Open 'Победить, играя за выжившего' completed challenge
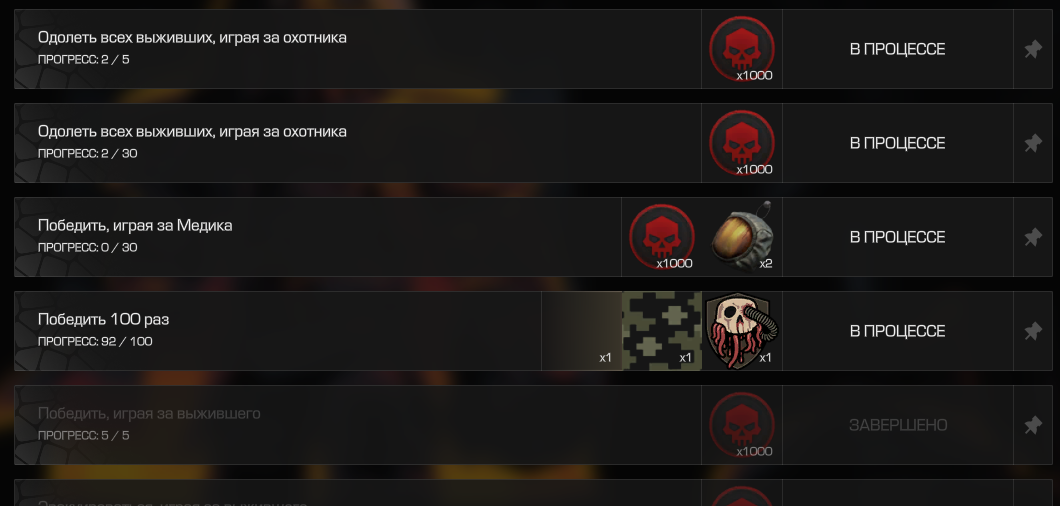Screen dimensions: 1060x506 tap(149, 413)
